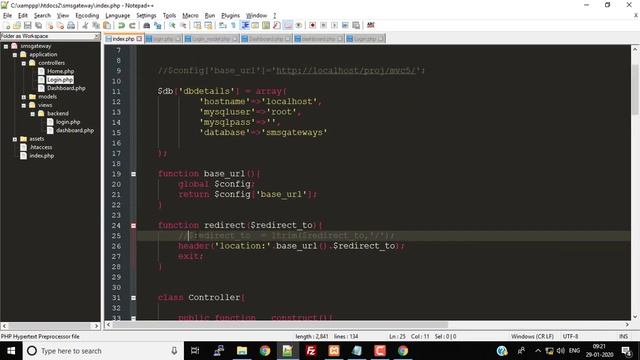Click the Paste clipboard toolbar icon
This screenshot has height=360, width=640.
pos(107,25)
